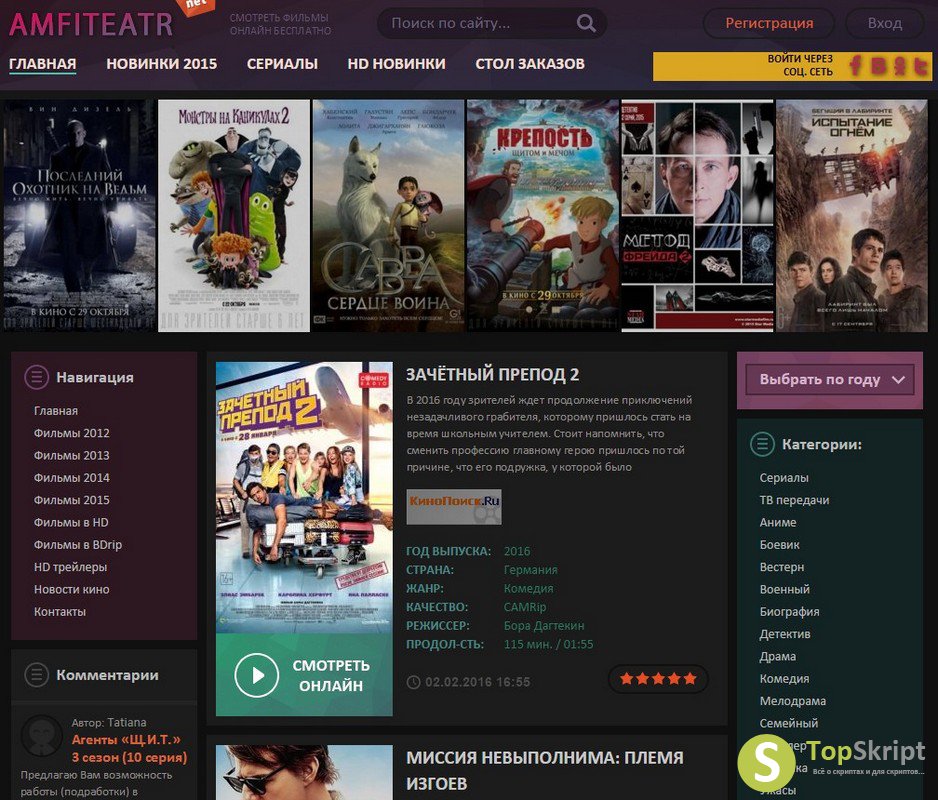The image size is (938, 800).
Task: Open the Военный category
Action: 785,589
